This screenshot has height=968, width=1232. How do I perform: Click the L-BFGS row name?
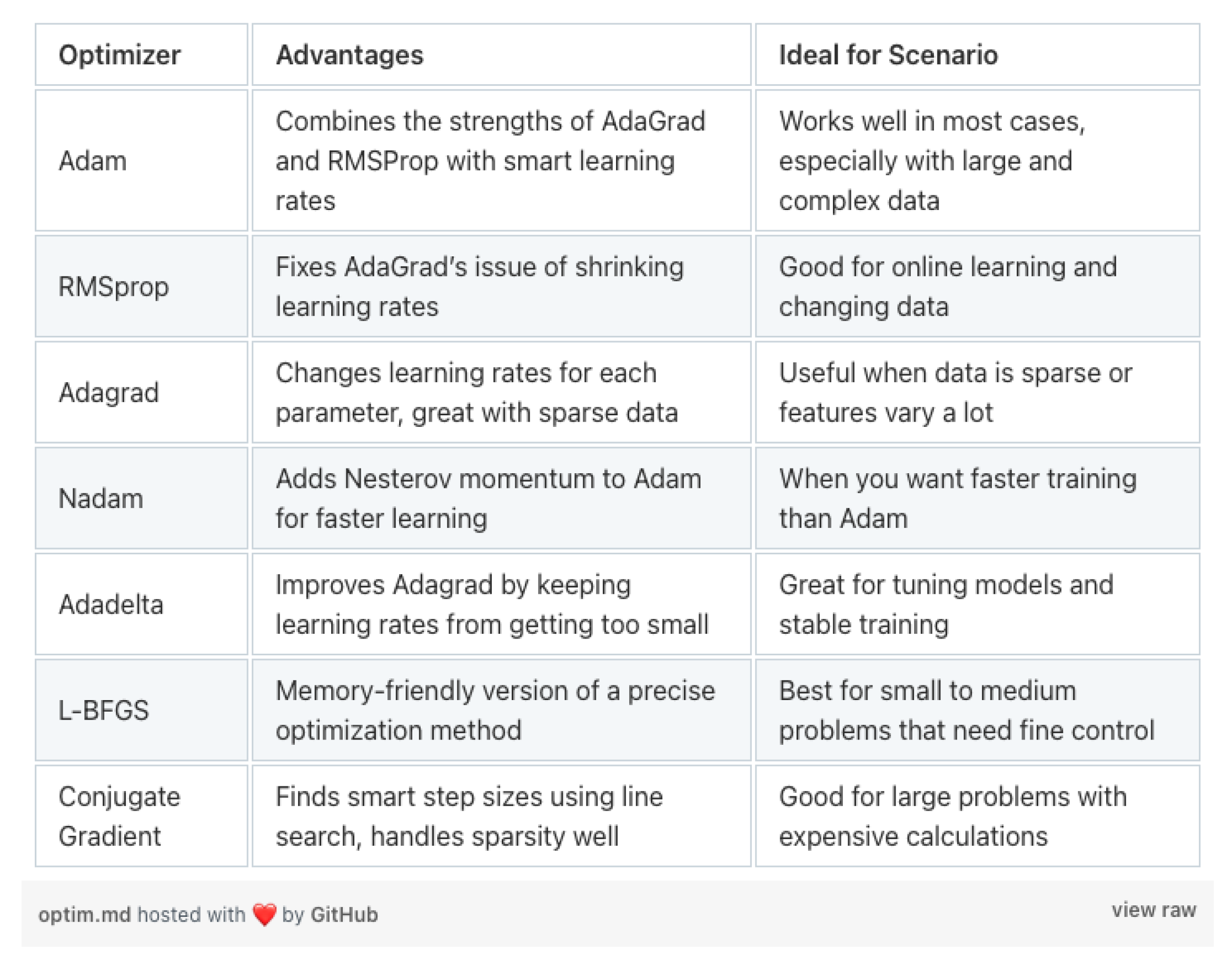(104, 710)
